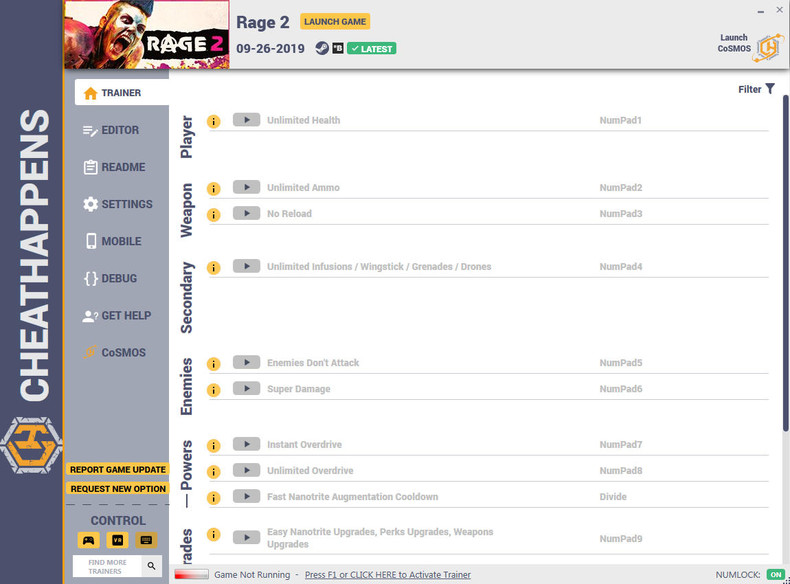The height and width of the screenshot is (584, 790).
Task: Turn on Super Damage
Action: tap(246, 389)
